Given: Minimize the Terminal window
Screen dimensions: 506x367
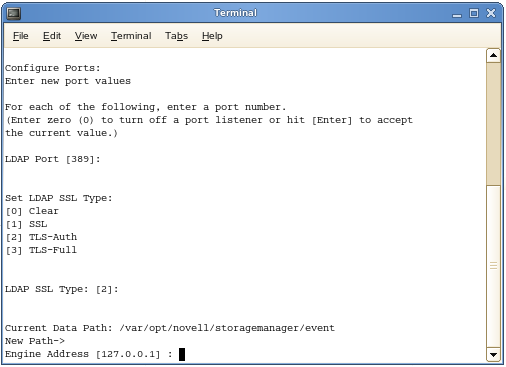Looking at the screenshot, I should [x=457, y=14].
